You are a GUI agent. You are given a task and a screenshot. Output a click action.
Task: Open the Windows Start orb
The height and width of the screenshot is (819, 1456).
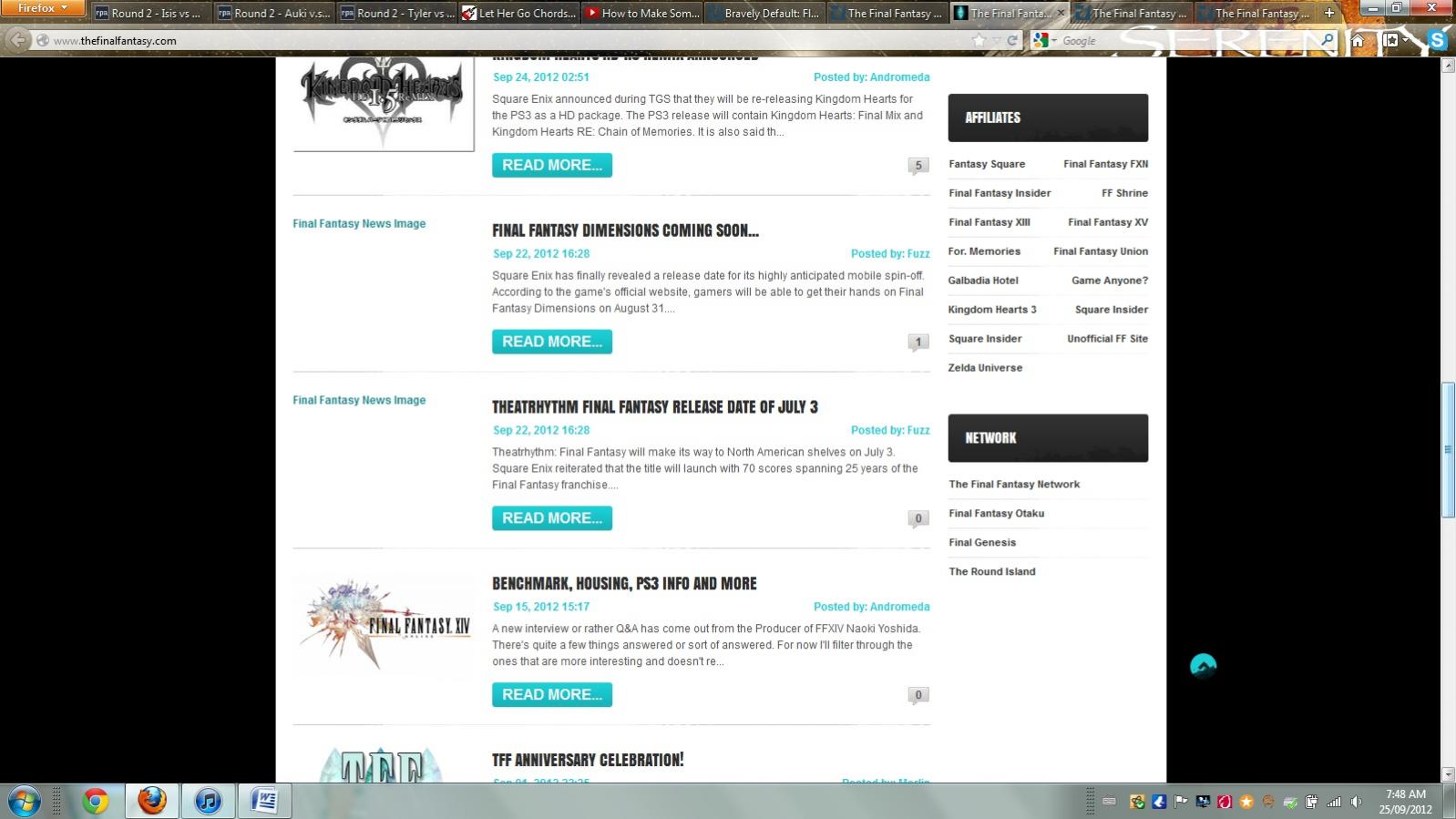click(x=25, y=801)
